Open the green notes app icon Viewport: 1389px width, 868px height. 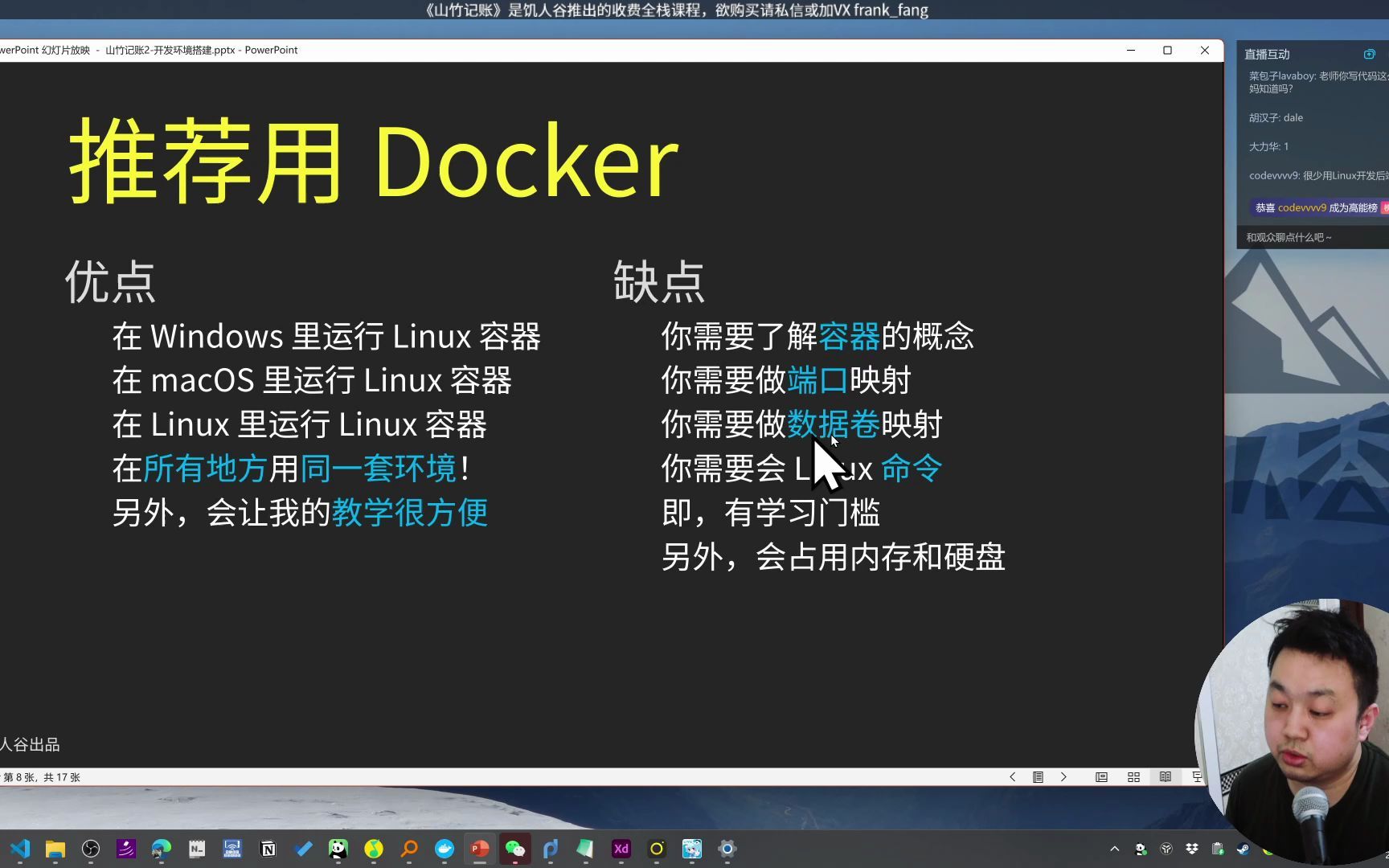tap(585, 849)
